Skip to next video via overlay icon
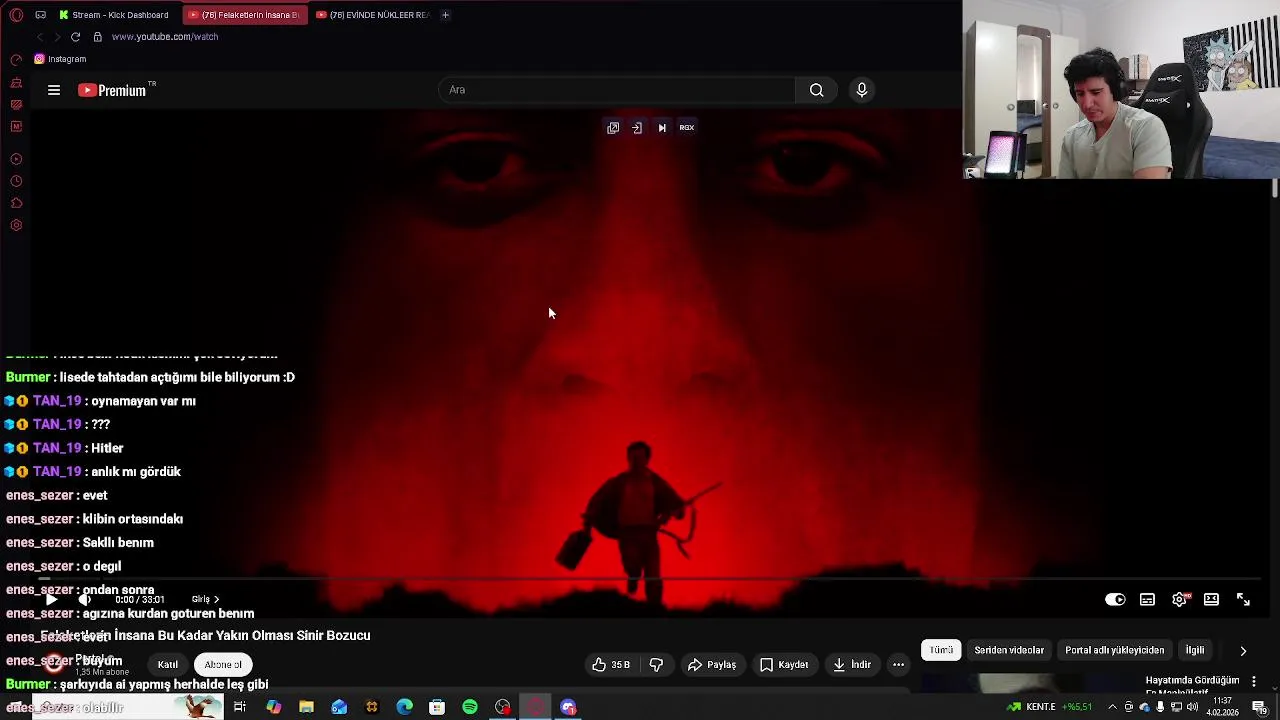The image size is (1280, 720). [662, 128]
